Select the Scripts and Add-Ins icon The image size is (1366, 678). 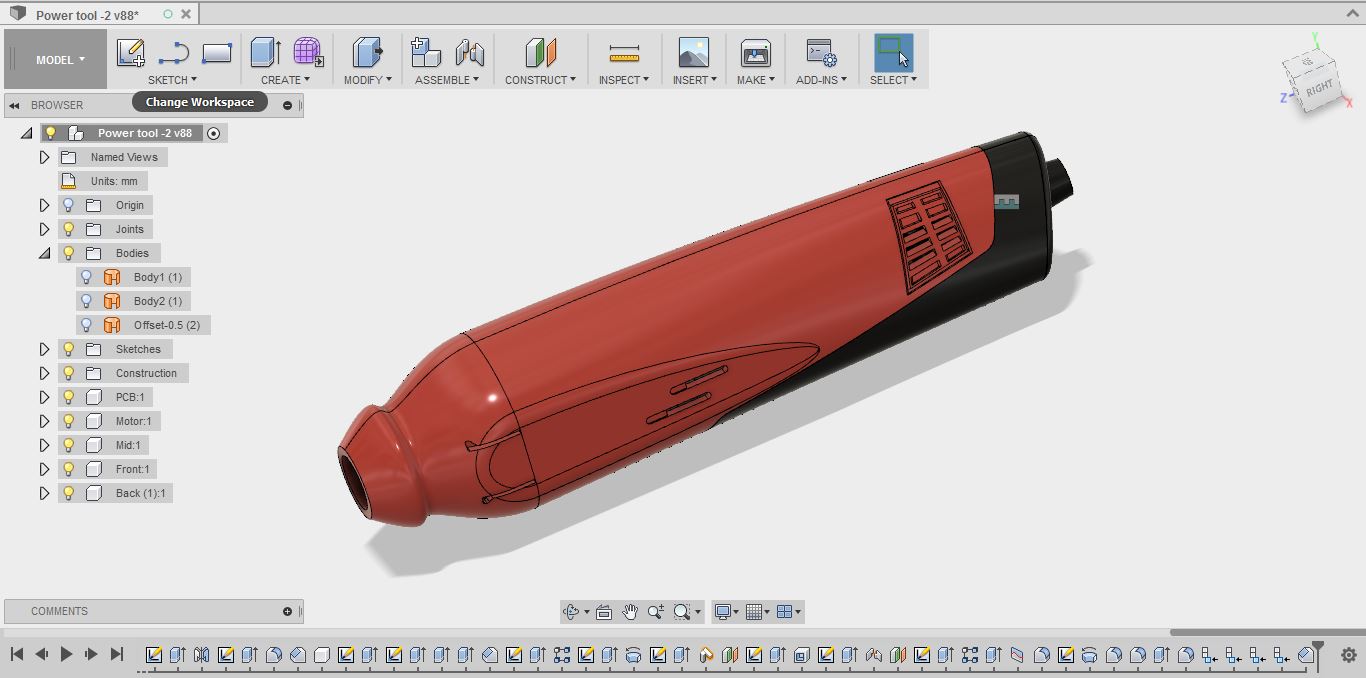coord(821,52)
